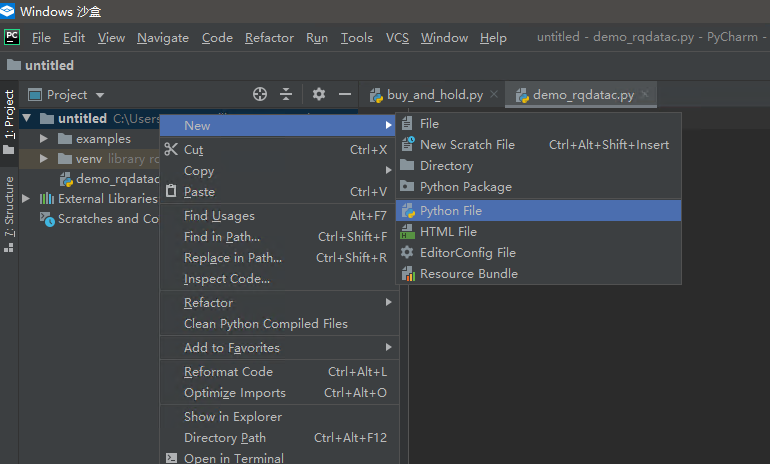The width and height of the screenshot is (770, 464).
Task: Click the collapse all icon in Project panel
Action: (286, 94)
